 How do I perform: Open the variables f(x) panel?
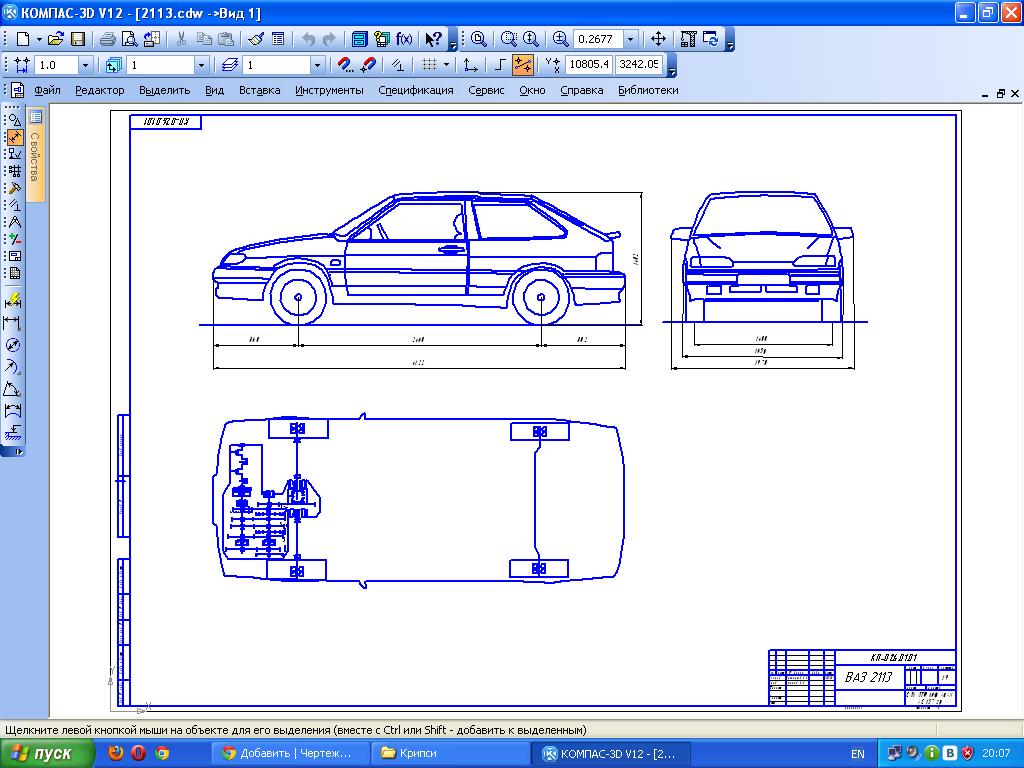click(404, 39)
